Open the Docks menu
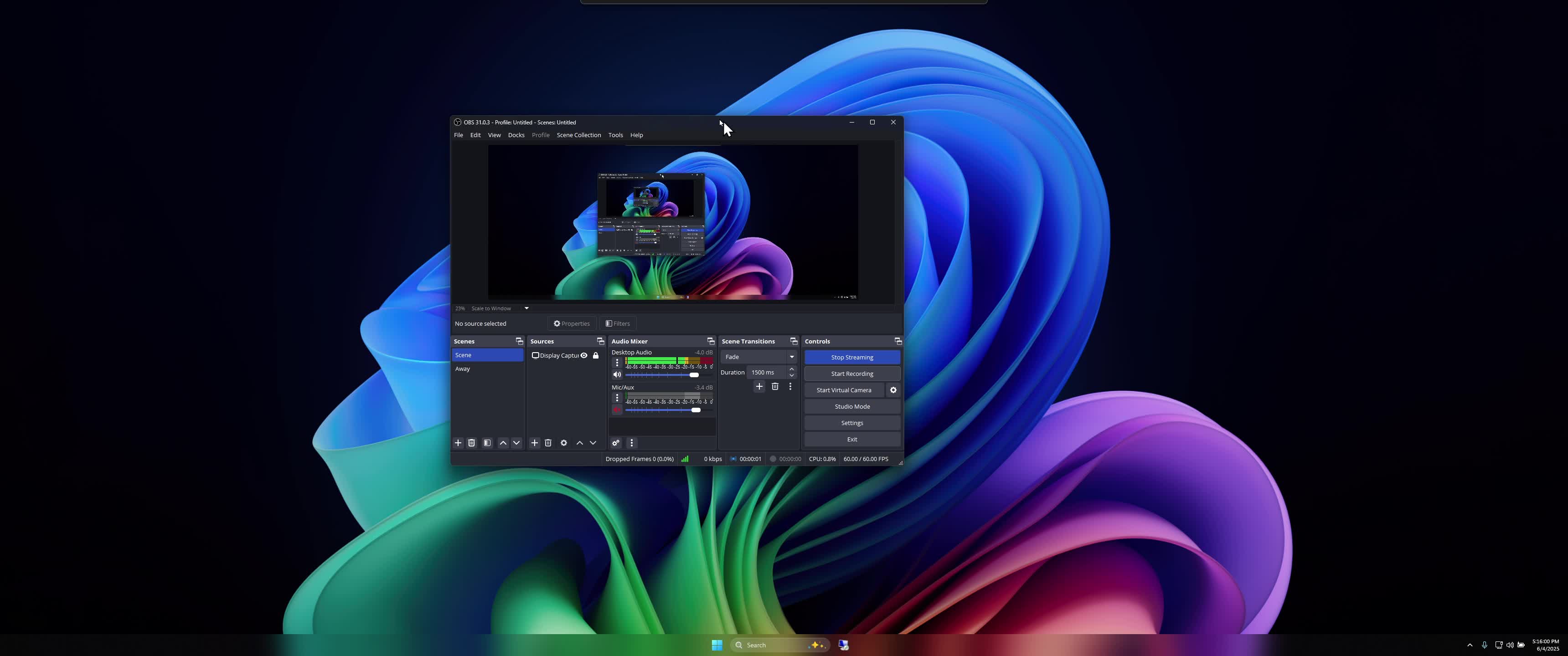Image resolution: width=1568 pixels, height=656 pixels. [516, 135]
